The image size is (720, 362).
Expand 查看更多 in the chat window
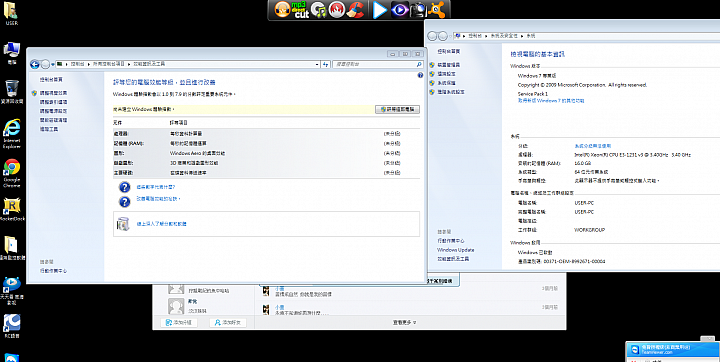405,322
